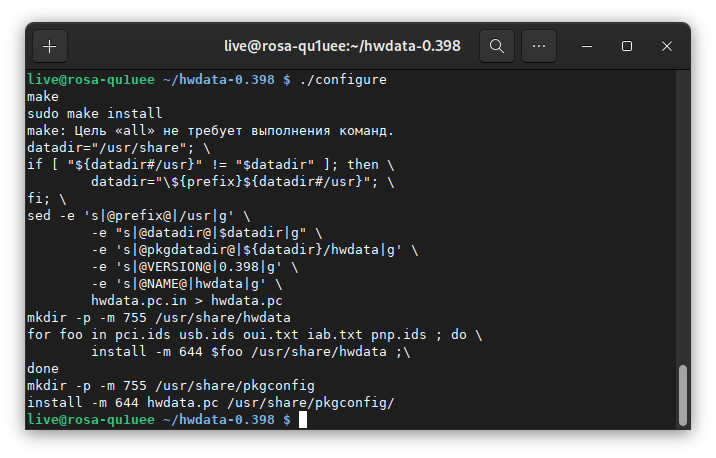Image resolution: width=716 pixels, height=458 pixels.
Task: Click the window title live@rosa-qu1uee:~/hwdata-0.398
Action: pos(341,46)
